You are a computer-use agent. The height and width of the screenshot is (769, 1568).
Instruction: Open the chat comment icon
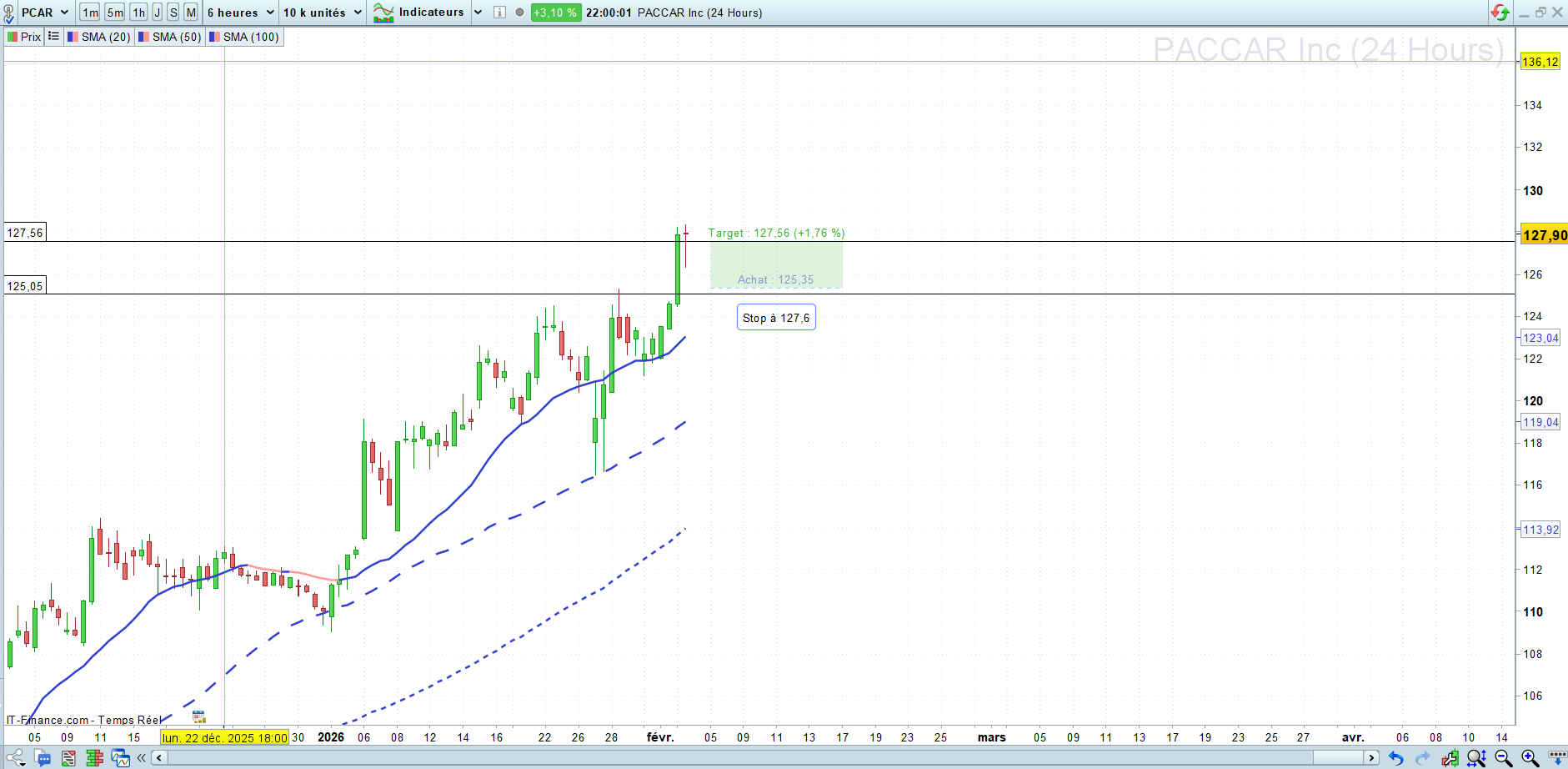tap(43, 758)
